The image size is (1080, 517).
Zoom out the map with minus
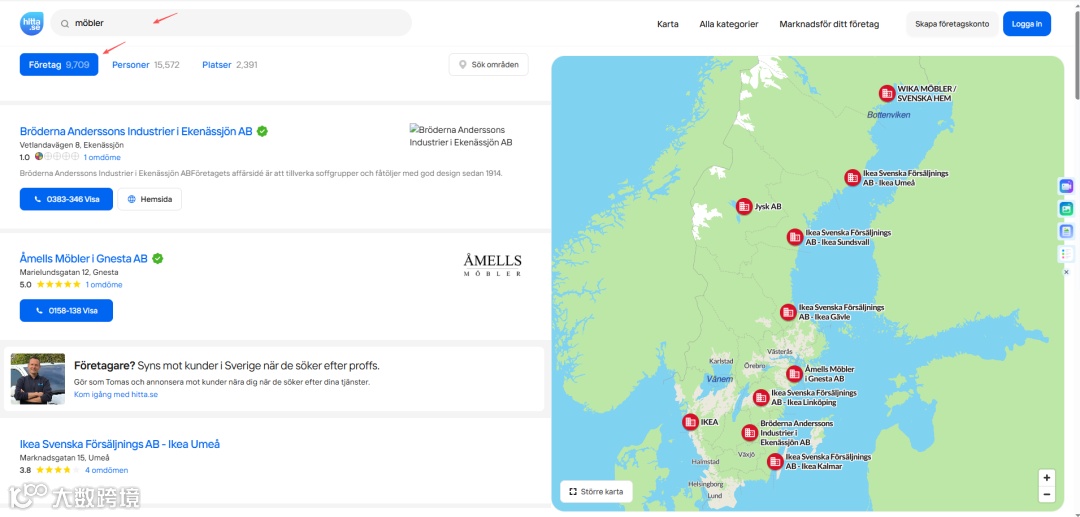pyautogui.click(x=1047, y=494)
